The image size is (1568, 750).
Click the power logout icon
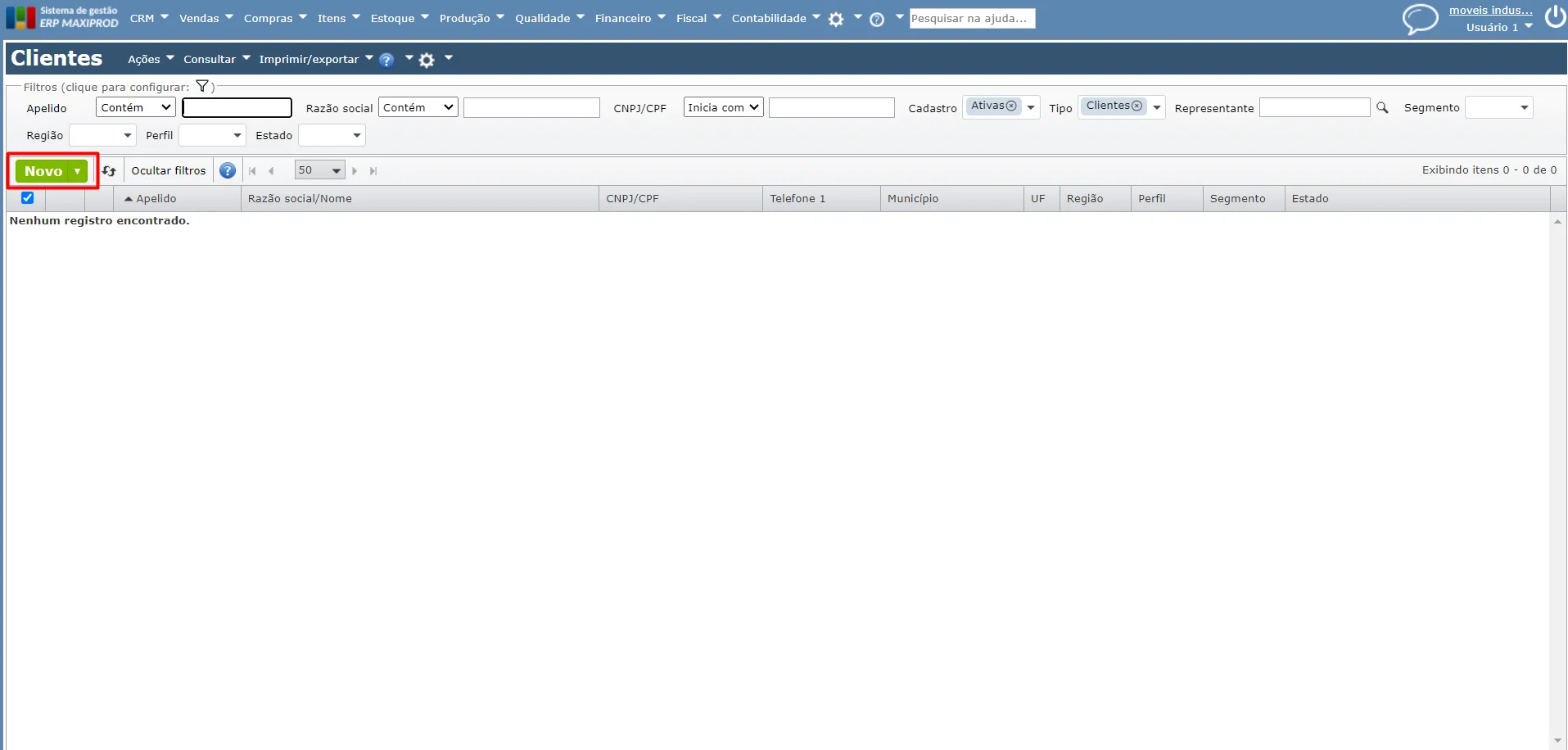tap(1555, 17)
